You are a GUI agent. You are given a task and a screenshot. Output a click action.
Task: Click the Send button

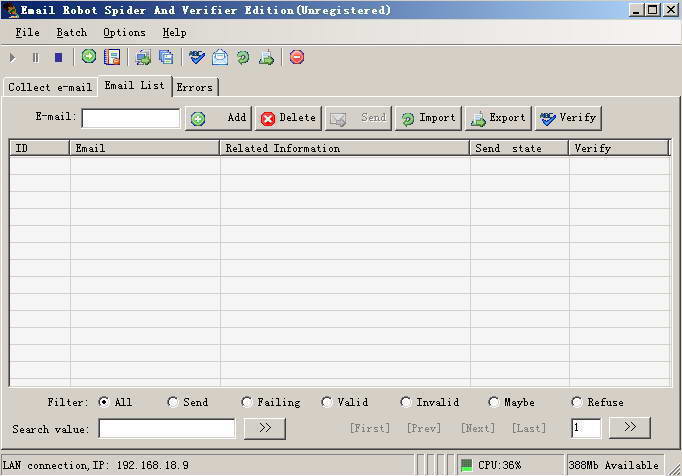[358, 118]
